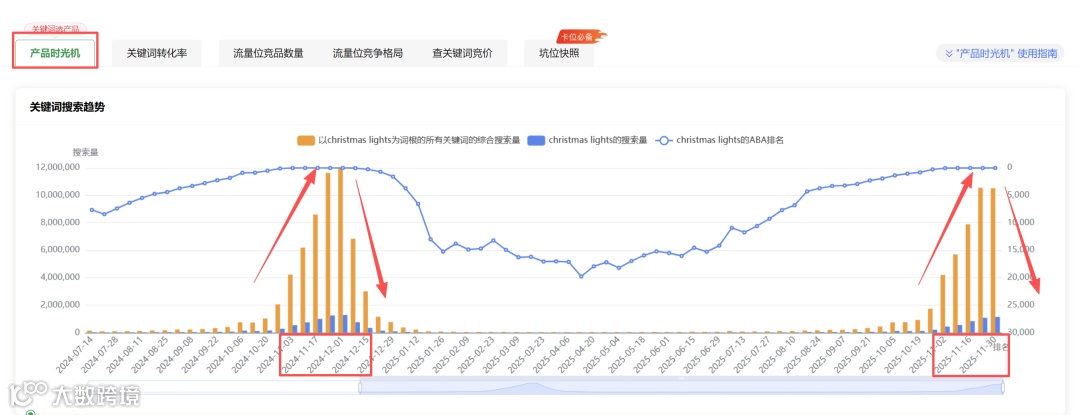Click the line marker icon for ABA排名 legend
The image size is (1080, 415).
[665, 140]
